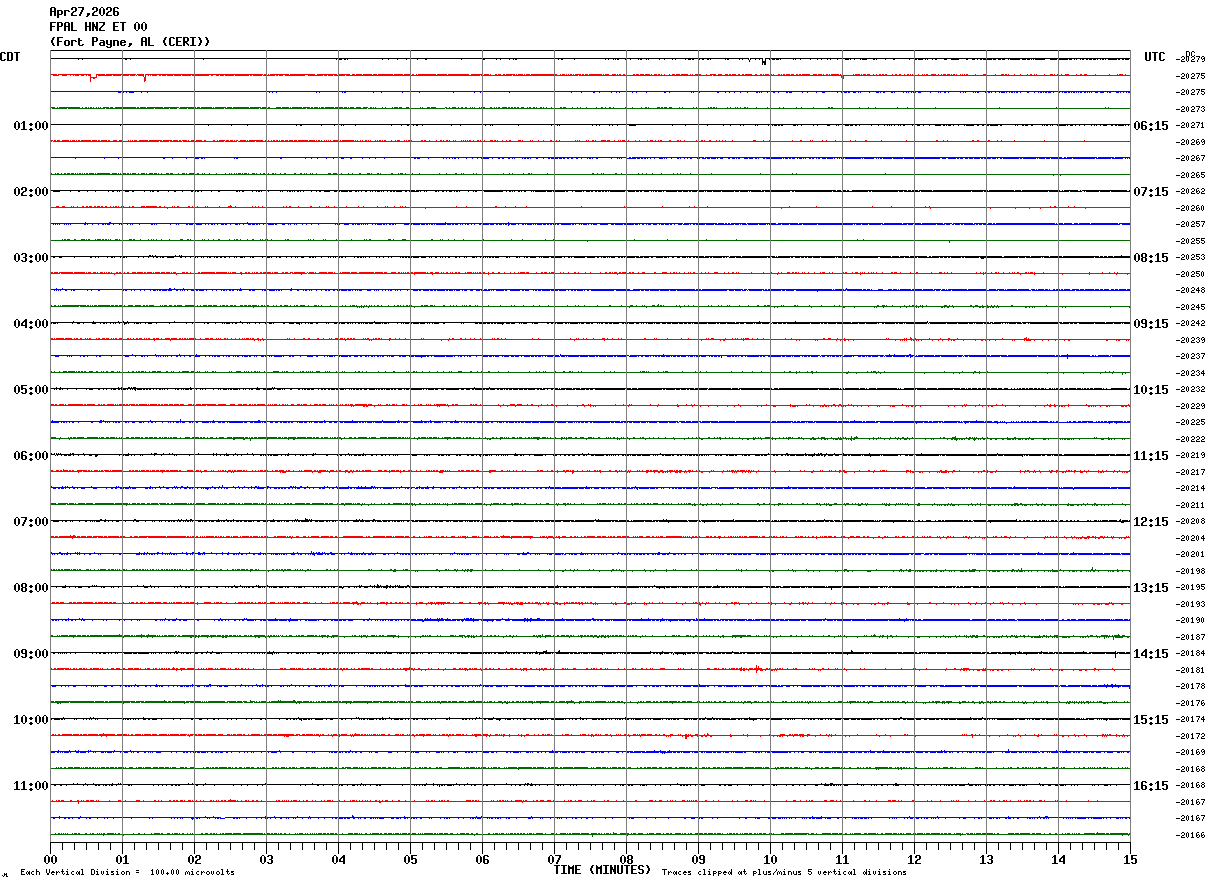Click minute-axis tick label '15'
The image size is (1210, 886).
[x=1130, y=859]
